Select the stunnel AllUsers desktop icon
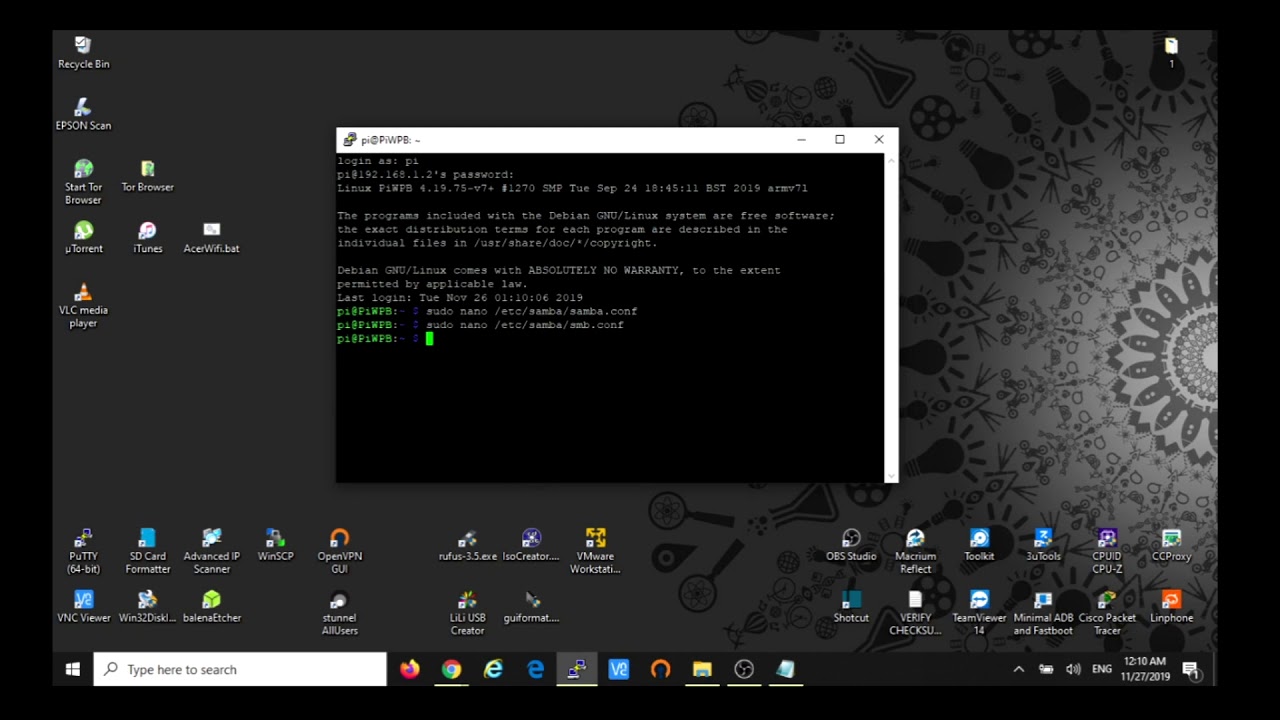Screen dimensions: 1280x720 click(339, 613)
